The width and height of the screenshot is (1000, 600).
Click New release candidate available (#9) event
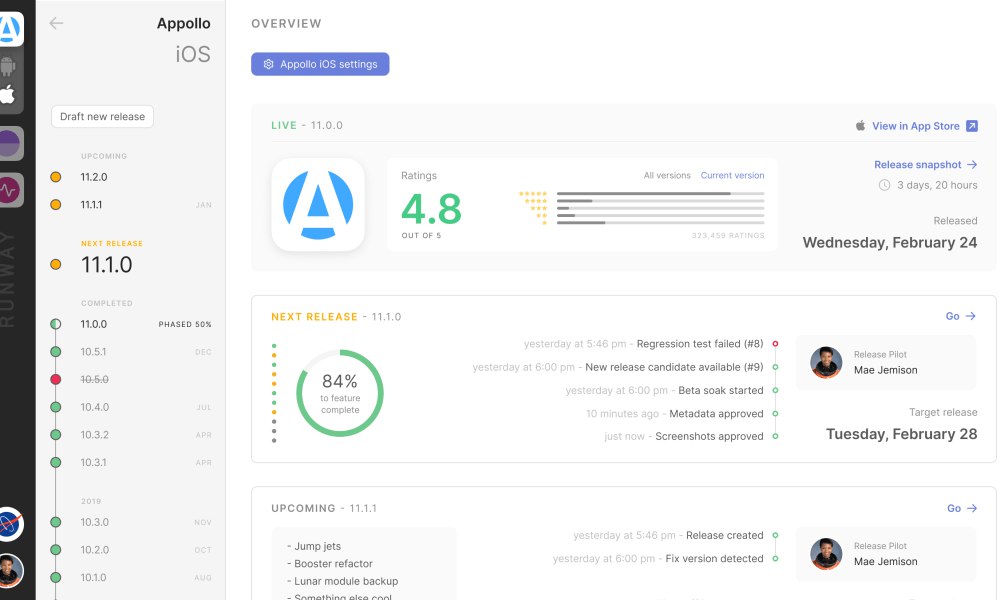click(x=674, y=367)
